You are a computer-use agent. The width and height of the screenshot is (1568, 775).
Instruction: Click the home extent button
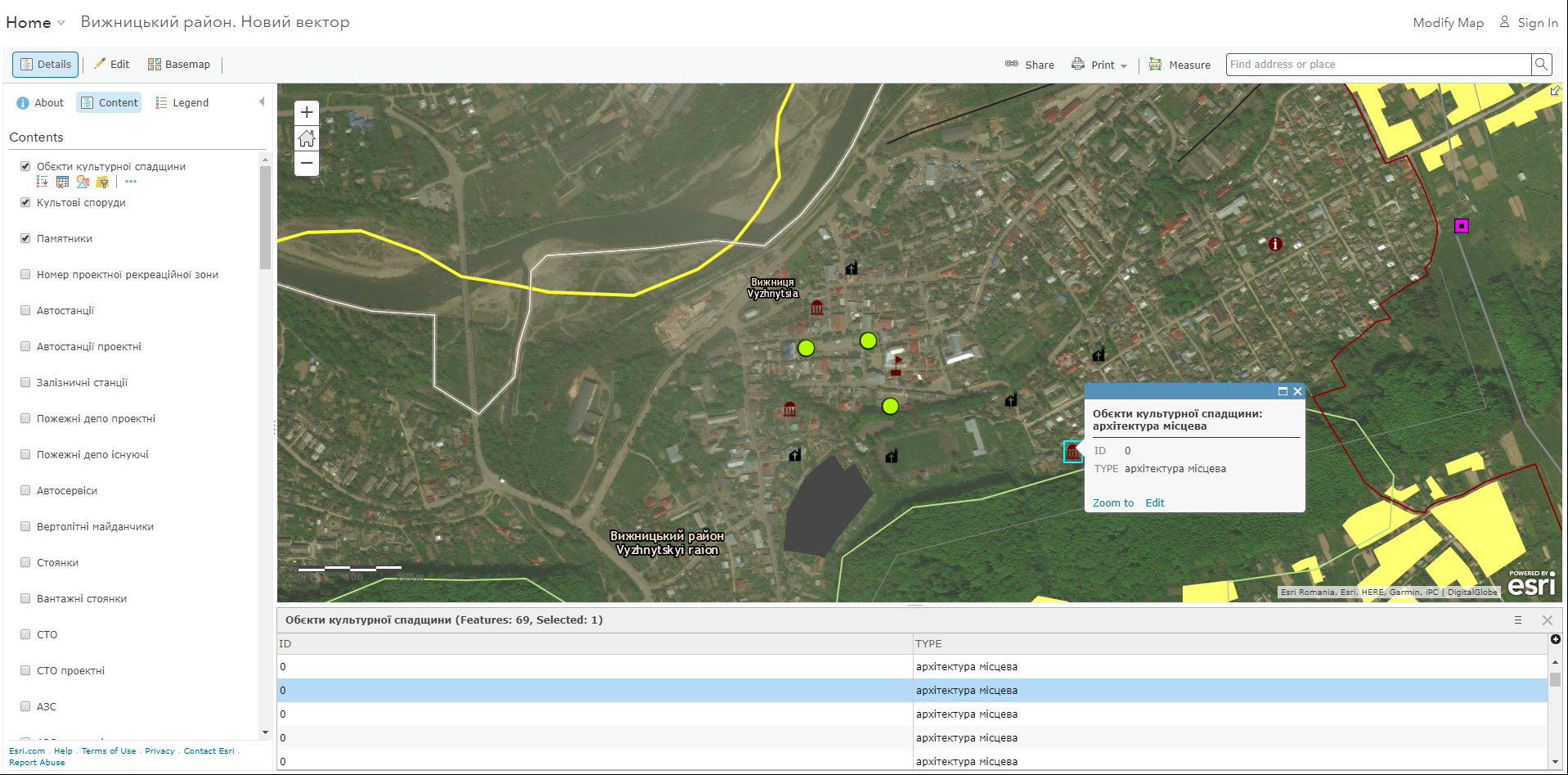306,137
